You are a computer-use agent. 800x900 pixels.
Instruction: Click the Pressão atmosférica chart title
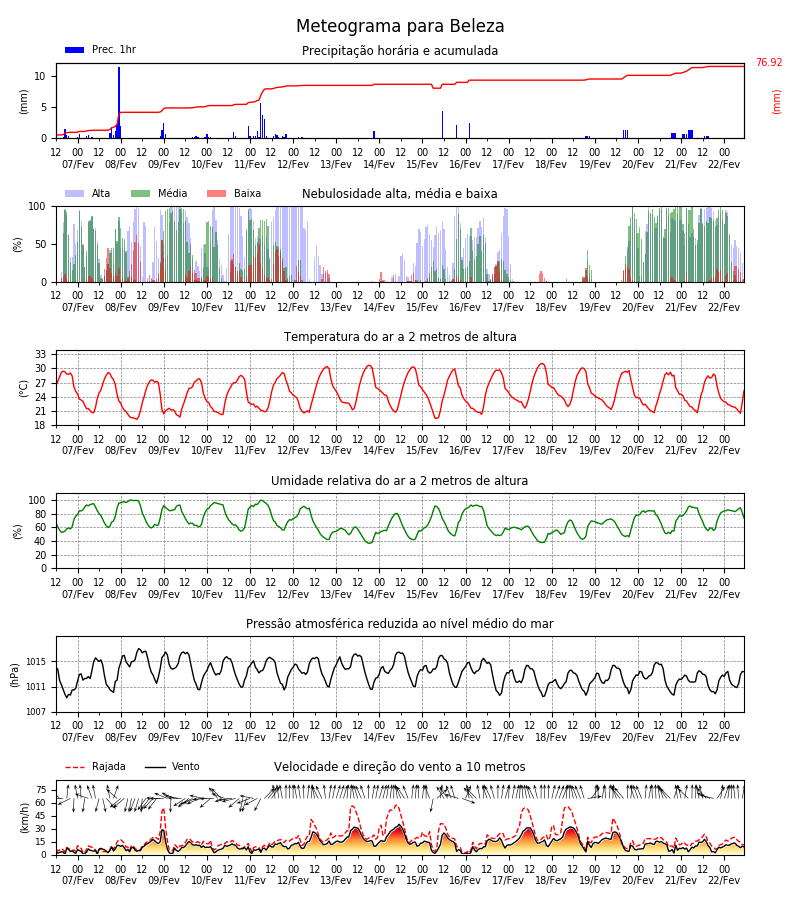coord(399,623)
